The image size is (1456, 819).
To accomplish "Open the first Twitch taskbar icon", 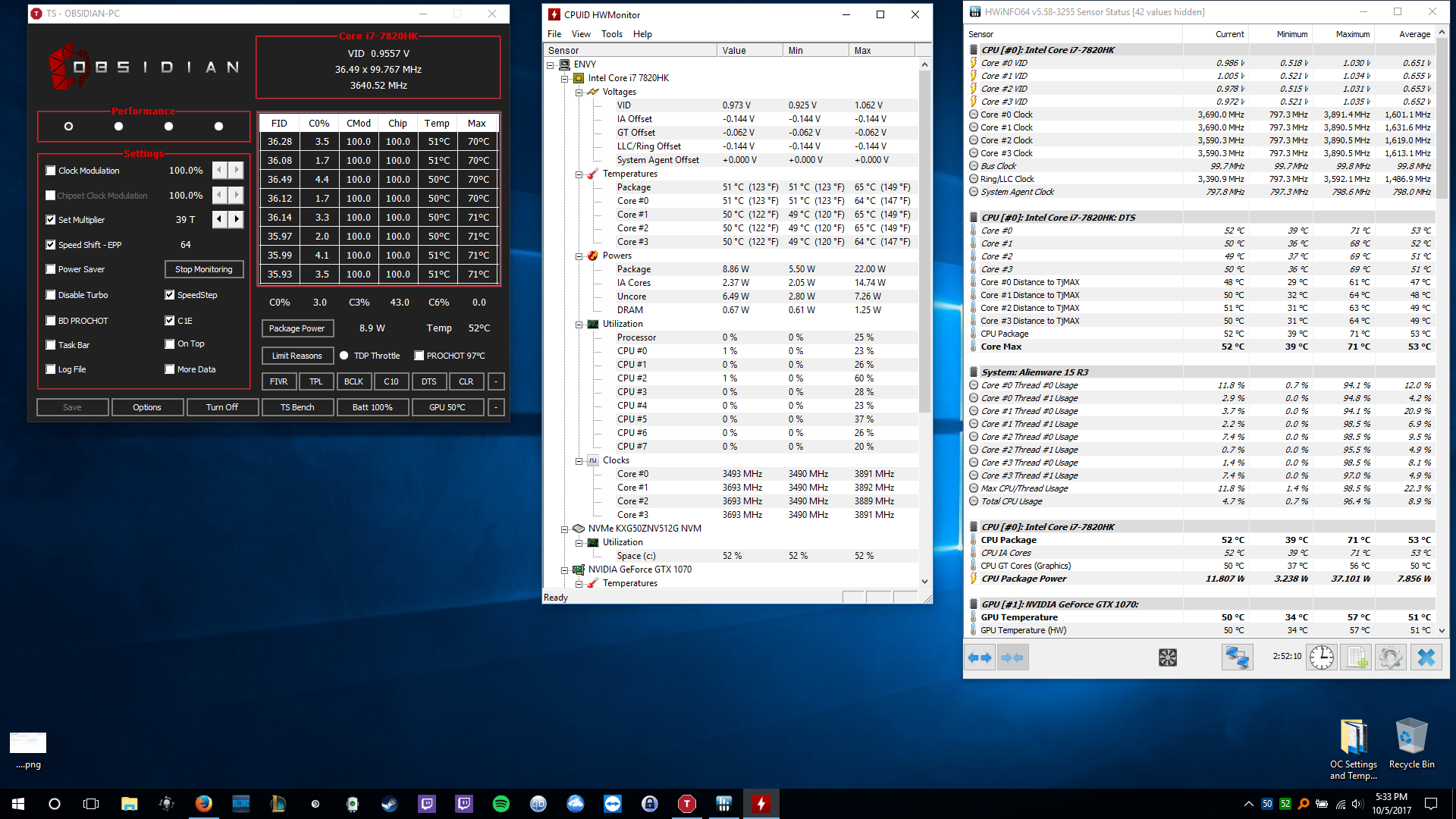I will [426, 804].
